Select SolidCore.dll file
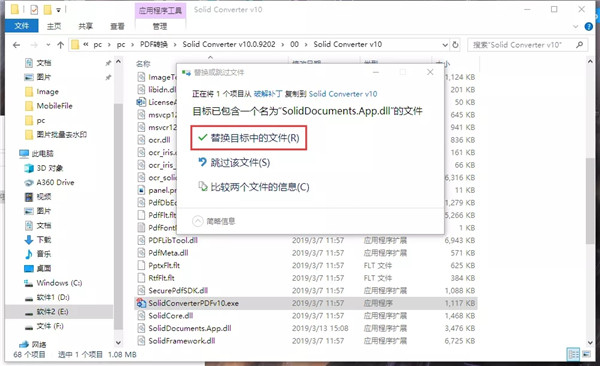The image size is (600, 366). coord(171,315)
